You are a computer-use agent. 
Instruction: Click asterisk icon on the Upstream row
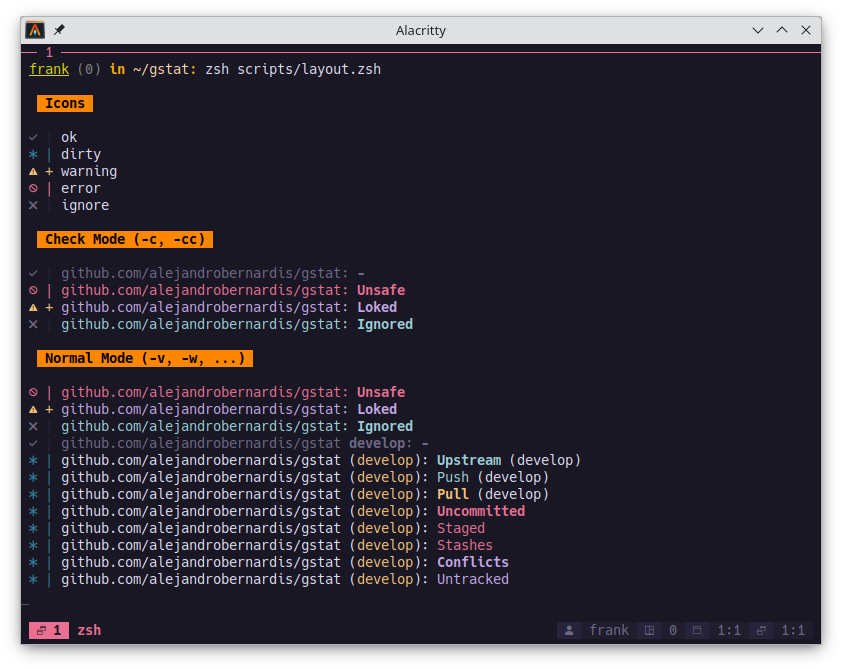[x=33, y=460]
